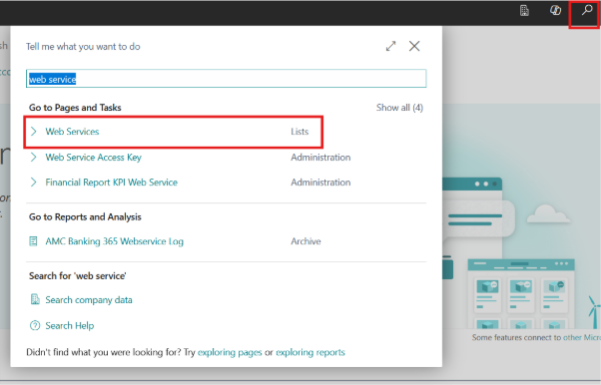Click the Search company data icon
The height and width of the screenshot is (385, 601).
pos(35,299)
